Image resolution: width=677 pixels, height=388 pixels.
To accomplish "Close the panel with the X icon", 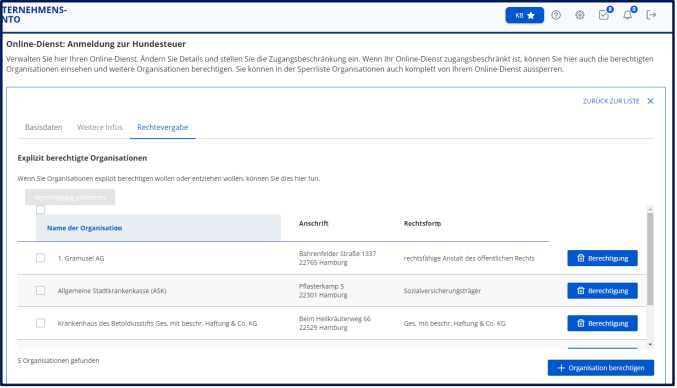I will coord(652,101).
